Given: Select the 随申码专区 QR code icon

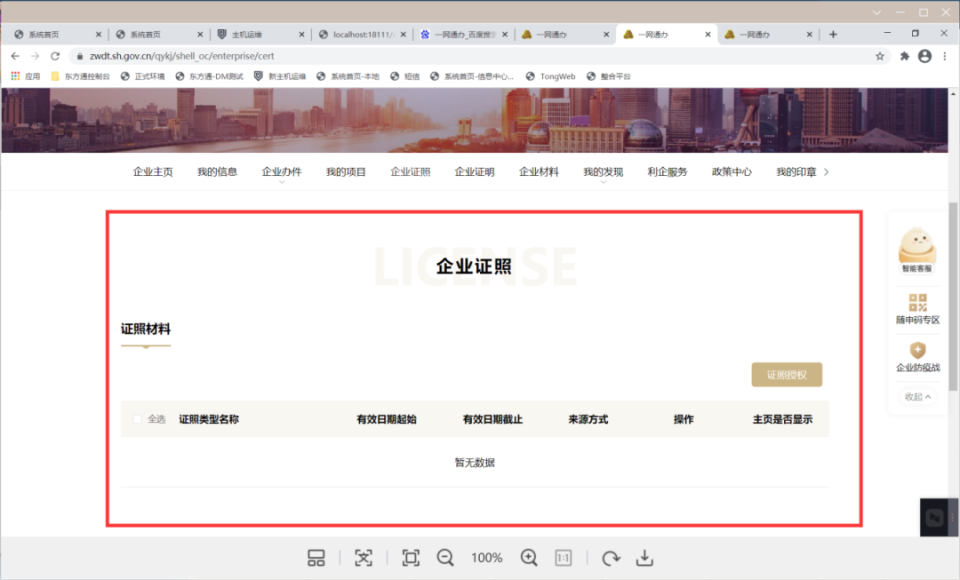Looking at the screenshot, I should [916, 300].
